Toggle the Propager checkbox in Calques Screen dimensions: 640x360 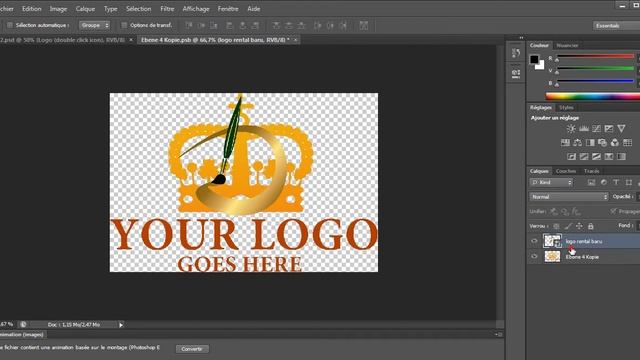(x=613, y=211)
